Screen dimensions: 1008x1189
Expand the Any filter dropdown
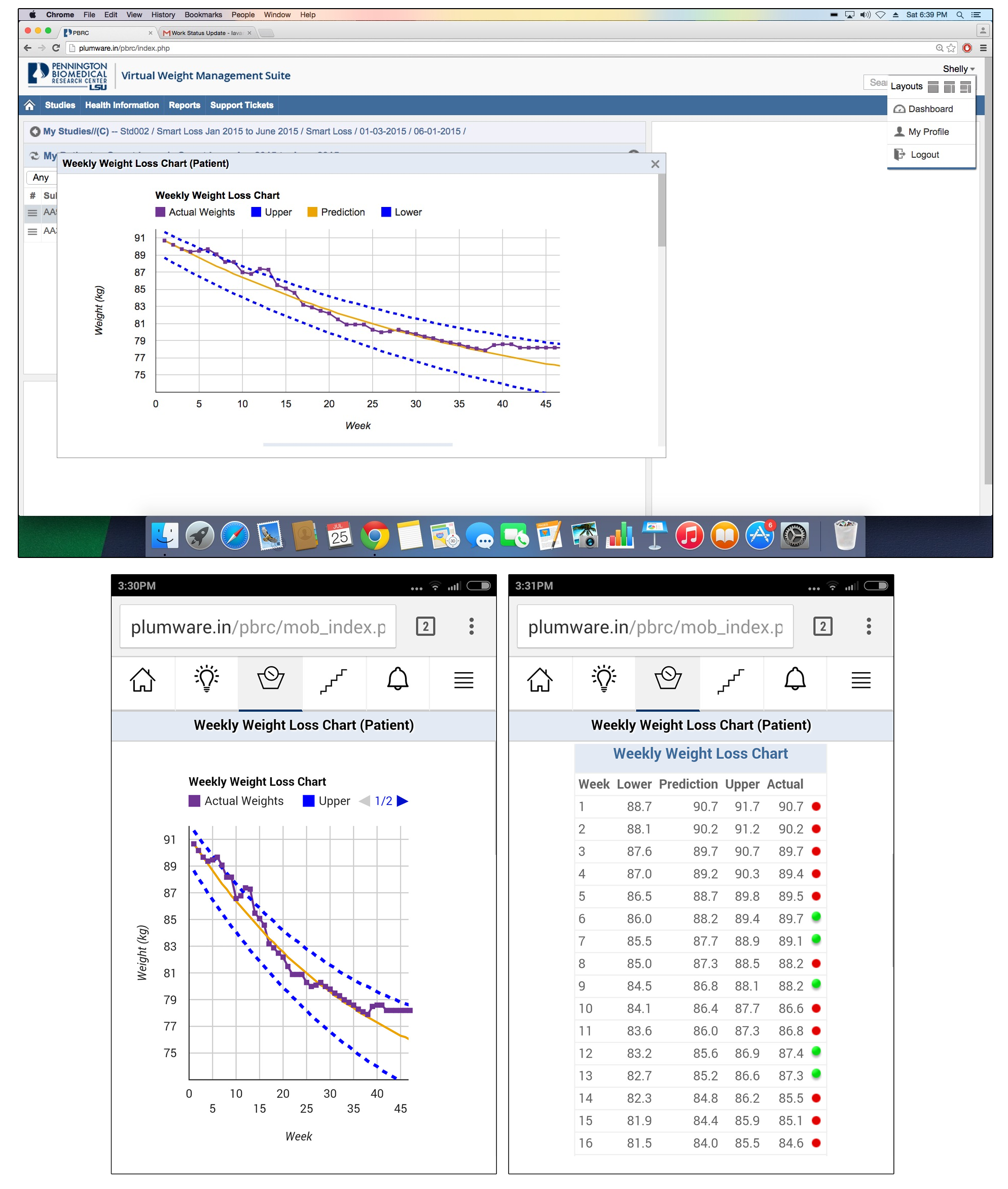tap(41, 178)
